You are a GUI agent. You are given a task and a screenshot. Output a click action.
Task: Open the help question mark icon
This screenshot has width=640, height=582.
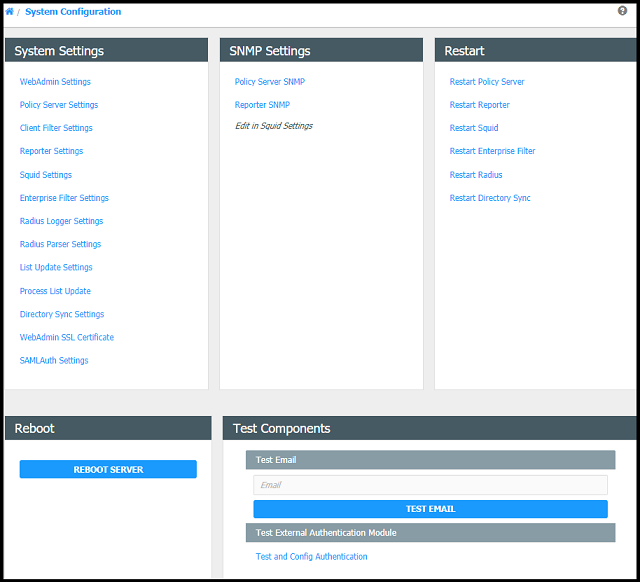622,11
